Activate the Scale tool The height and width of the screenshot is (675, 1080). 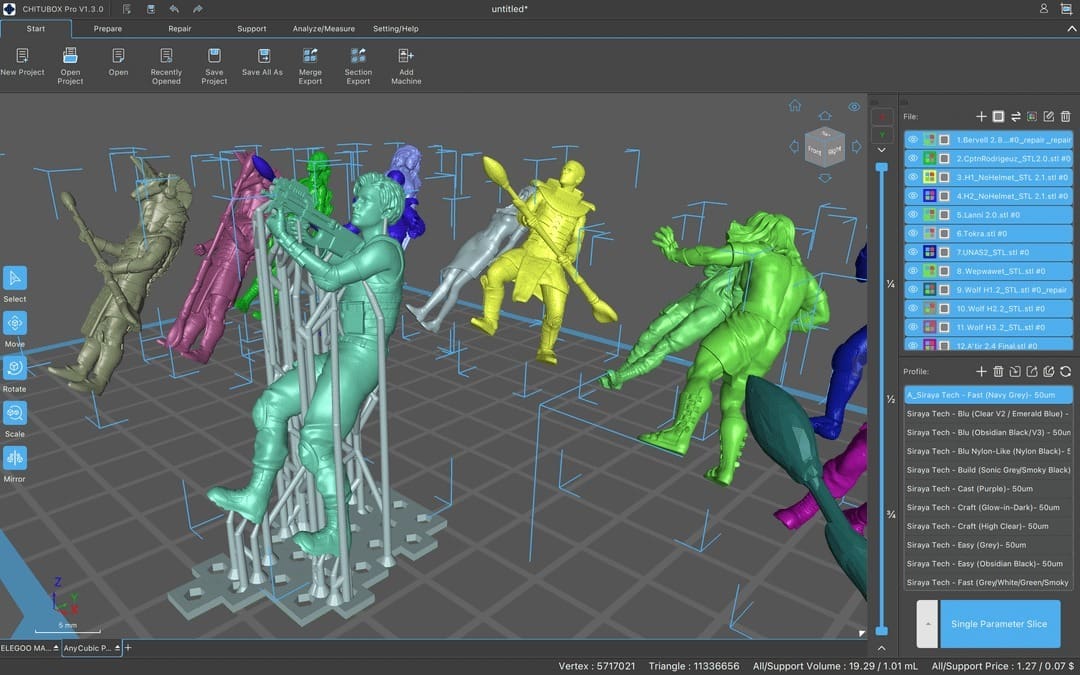15,413
